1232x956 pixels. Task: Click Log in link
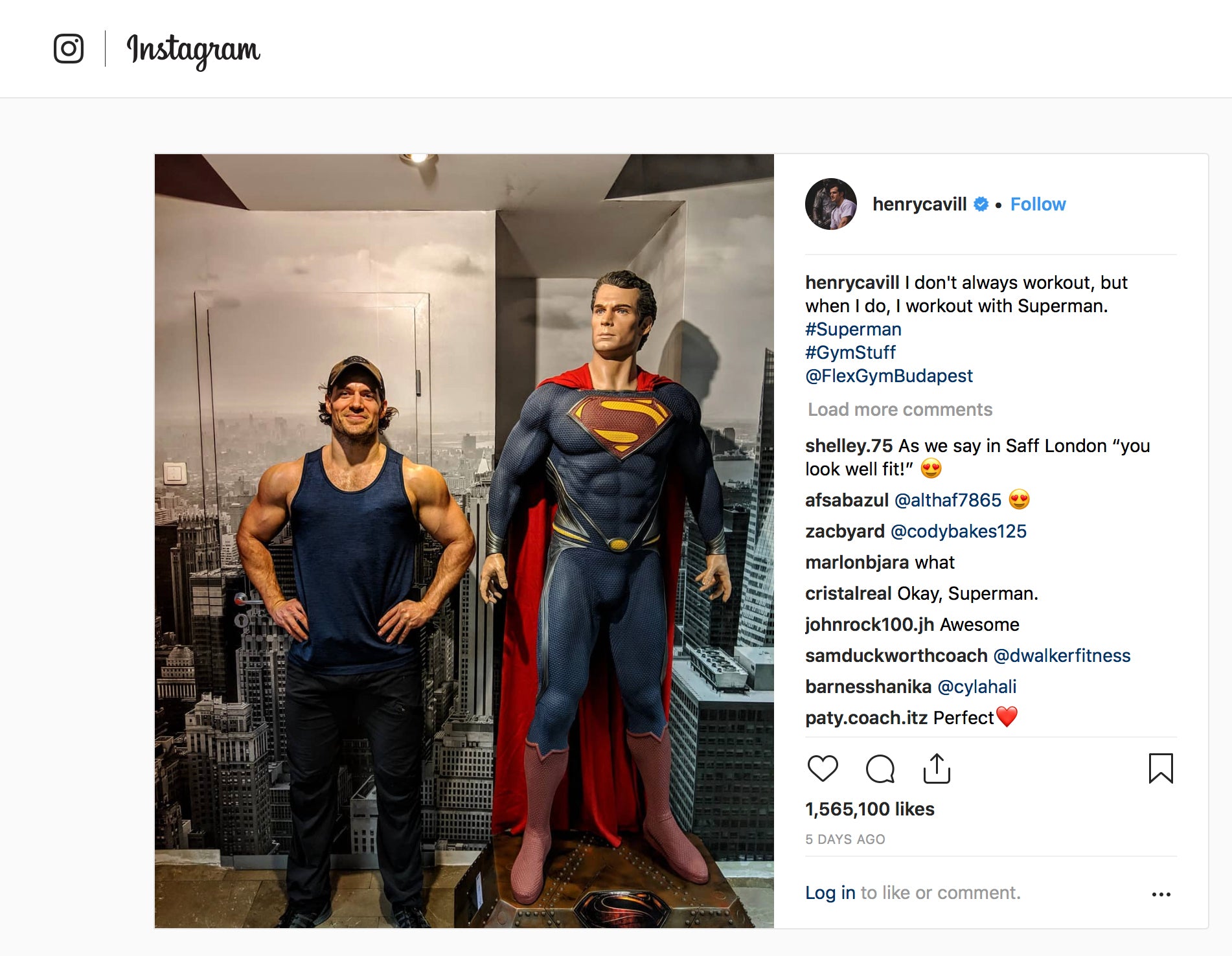830,893
